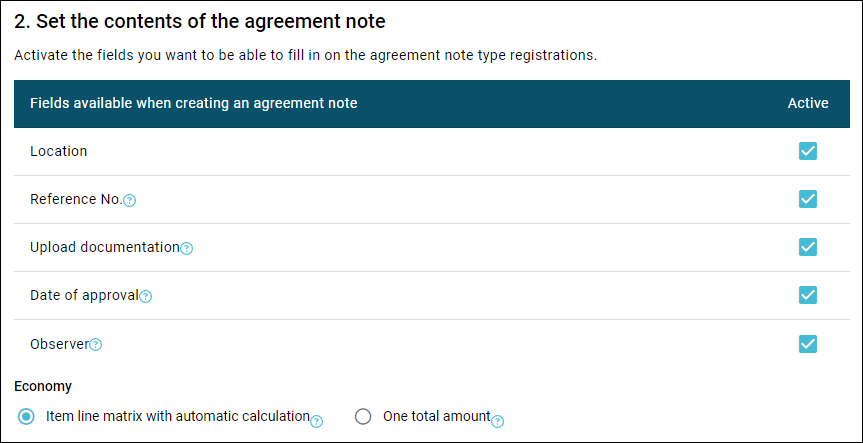Open help icon beside Observer

click(x=96, y=345)
